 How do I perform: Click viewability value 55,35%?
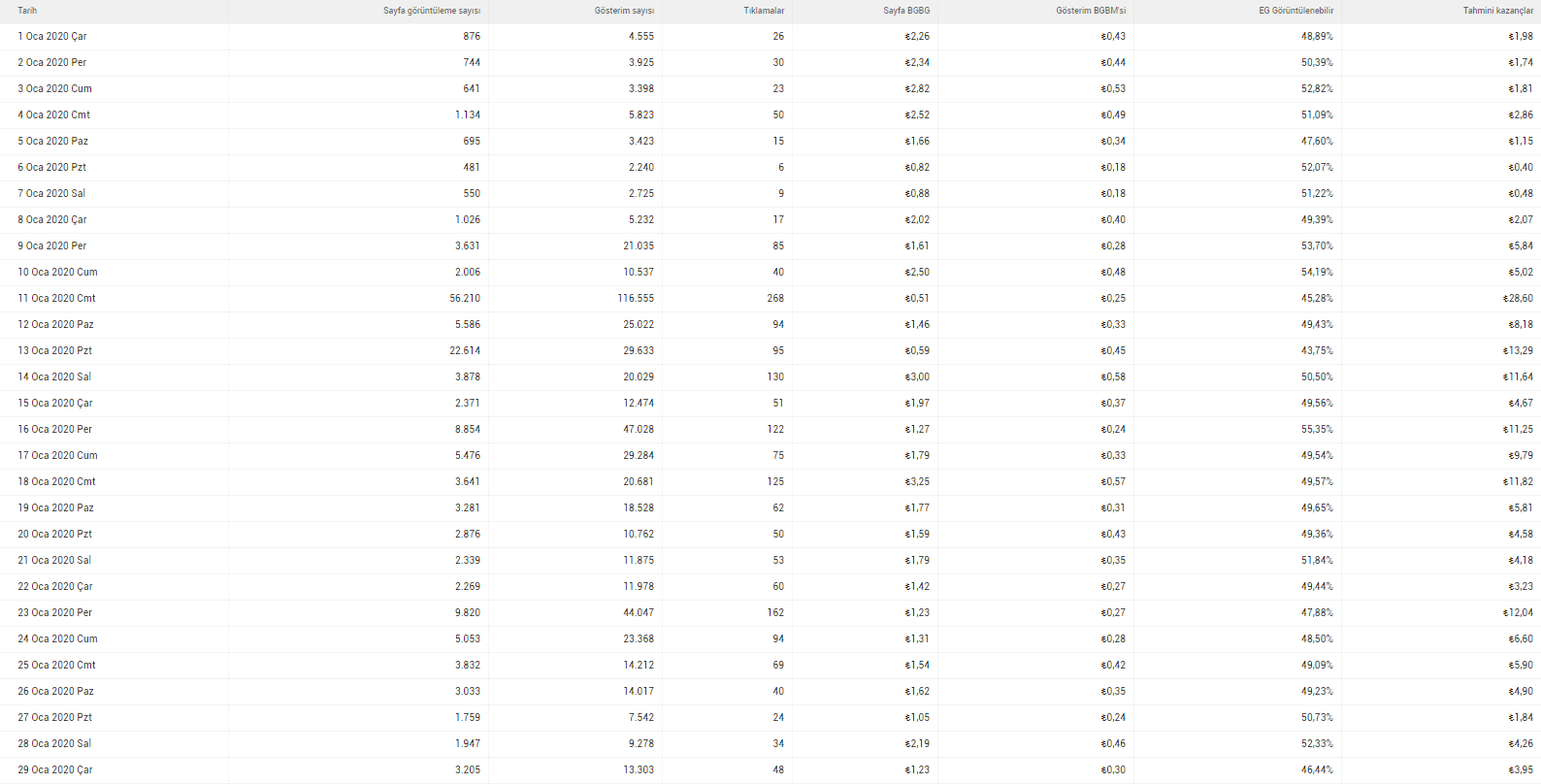[x=1317, y=429]
